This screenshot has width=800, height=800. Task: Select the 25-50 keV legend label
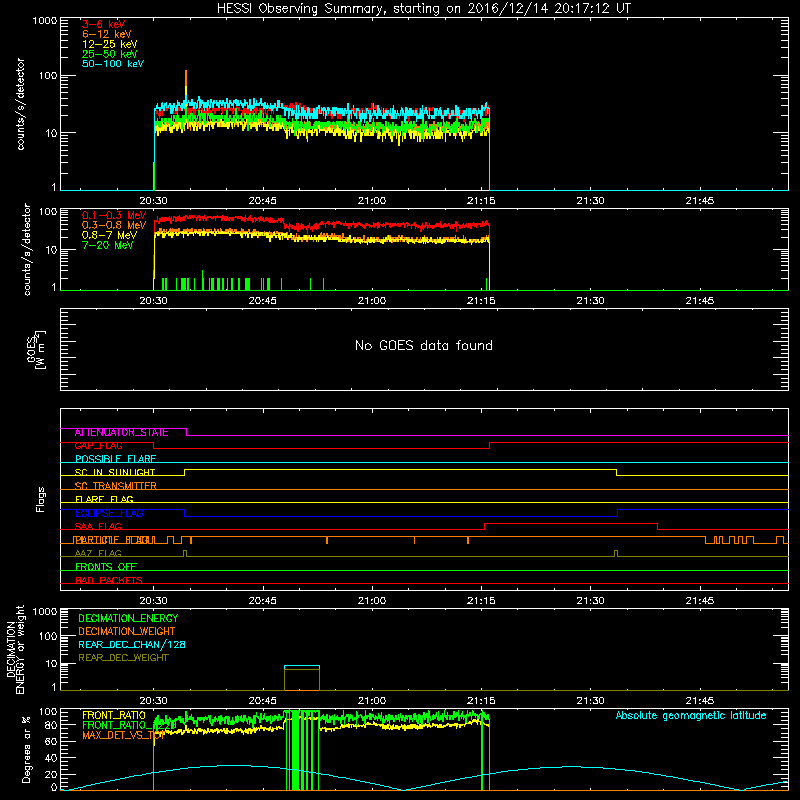coord(110,54)
